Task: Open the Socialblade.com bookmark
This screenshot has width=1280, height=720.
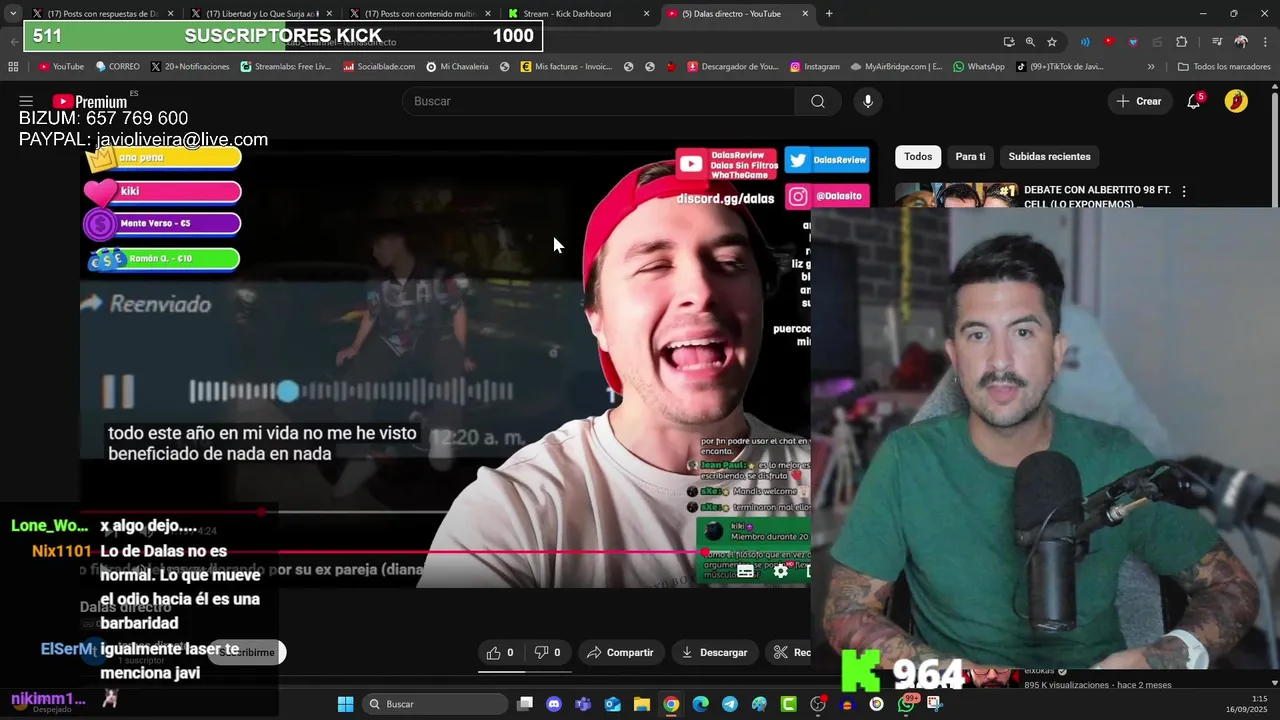Action: click(379, 67)
